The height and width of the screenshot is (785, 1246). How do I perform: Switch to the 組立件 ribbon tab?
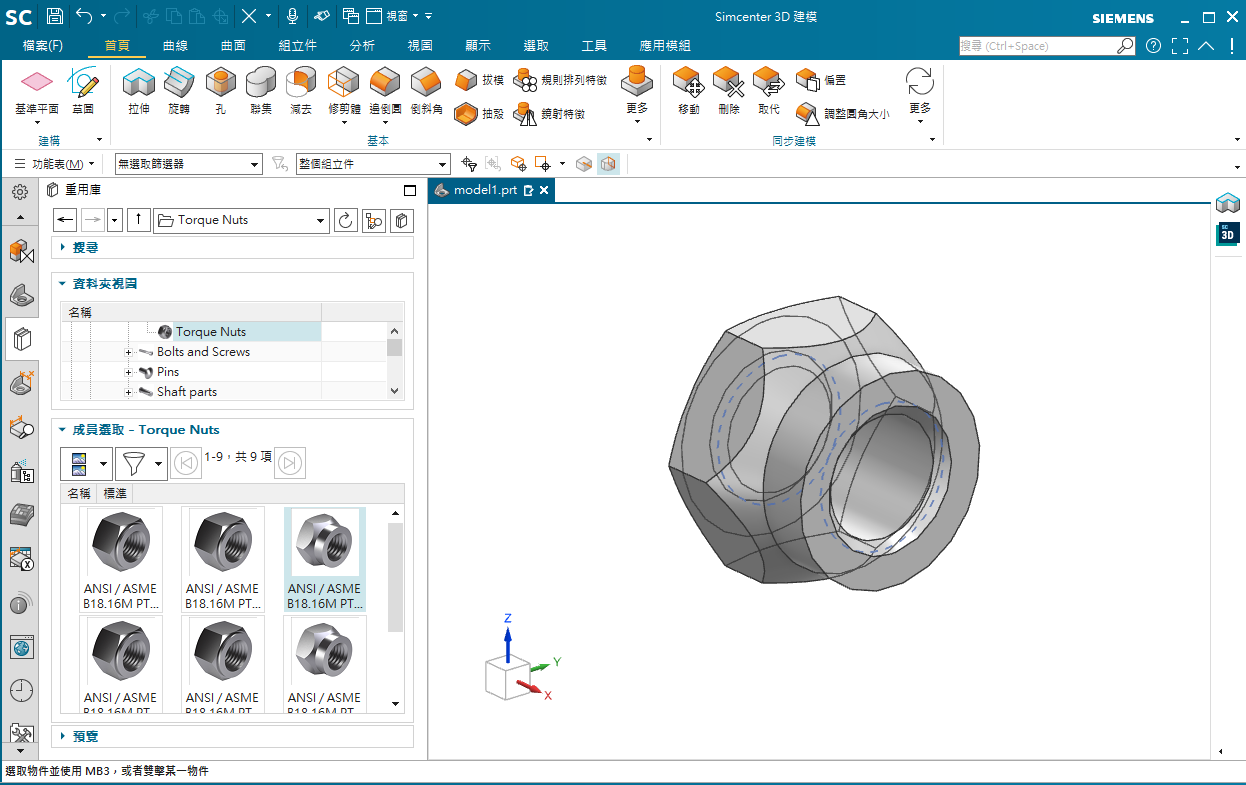pos(298,46)
